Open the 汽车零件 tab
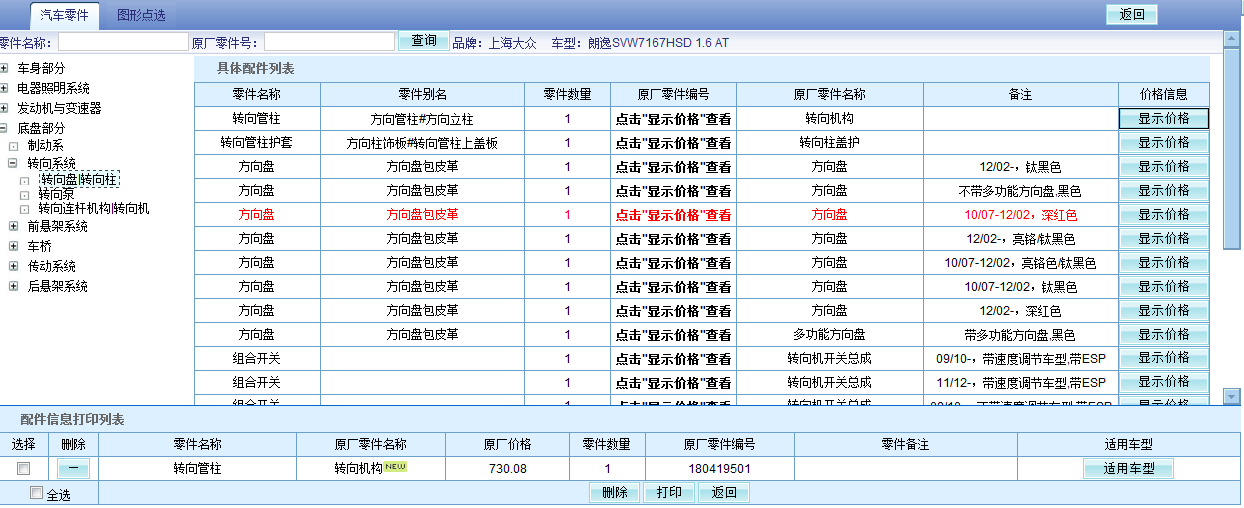1244x508 pixels. coord(65,16)
